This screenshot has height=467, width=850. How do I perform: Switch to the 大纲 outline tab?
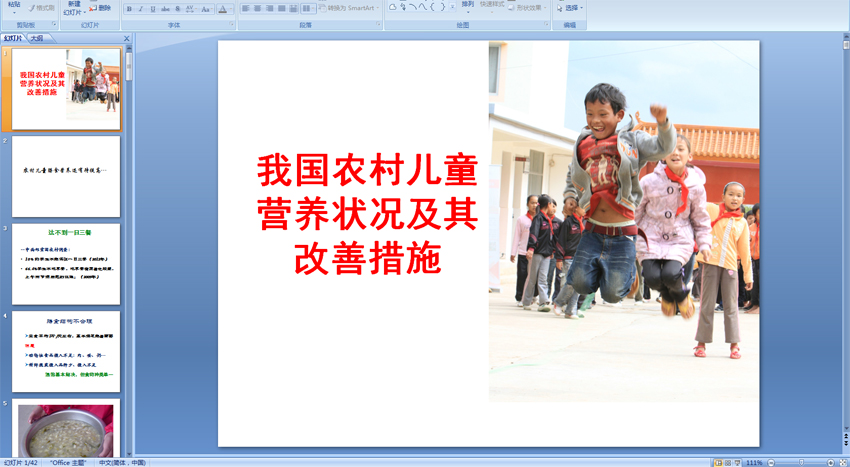click(x=37, y=39)
